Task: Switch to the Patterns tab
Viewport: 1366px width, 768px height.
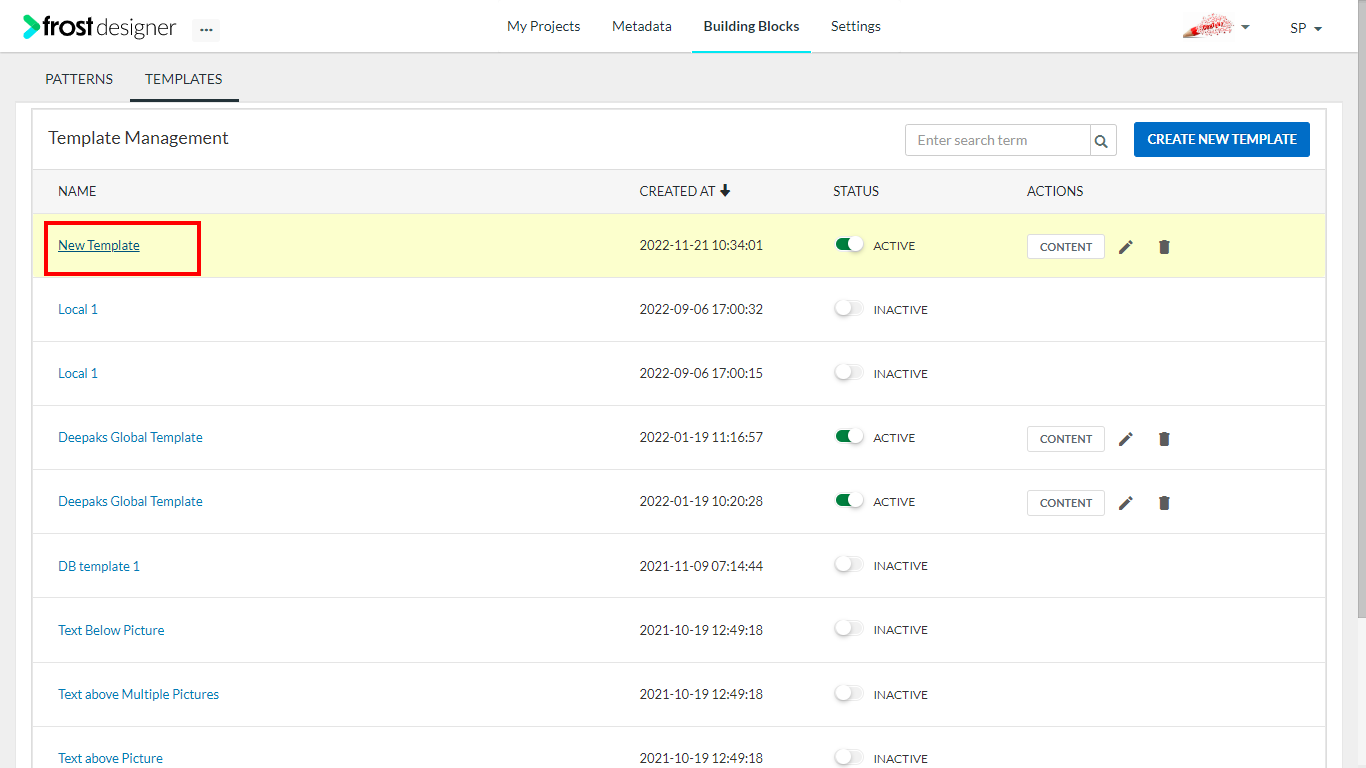Action: tap(79, 79)
